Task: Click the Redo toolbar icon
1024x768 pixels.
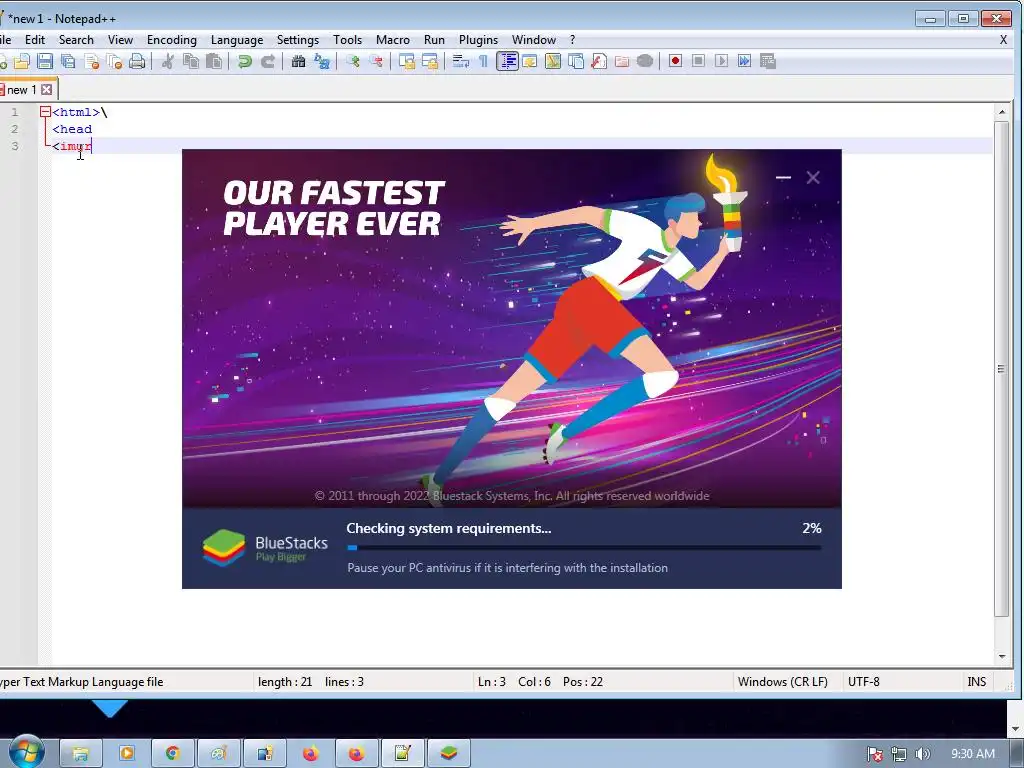Action: pos(268,61)
